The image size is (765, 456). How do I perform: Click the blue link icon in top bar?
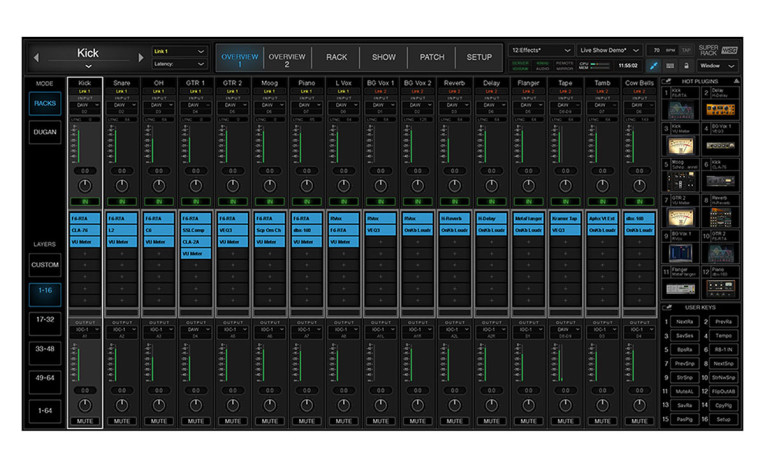coord(653,65)
